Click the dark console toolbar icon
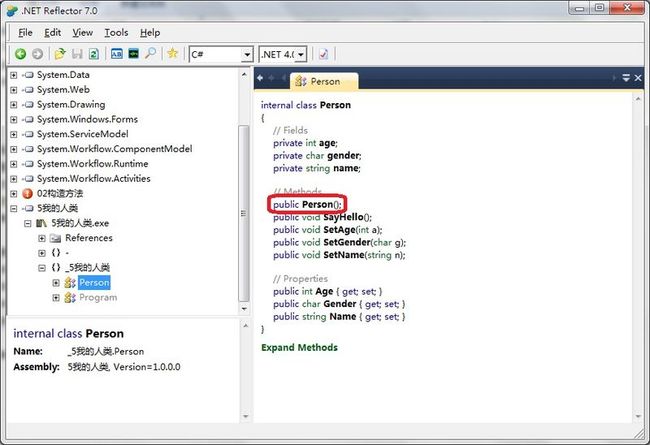 133,54
